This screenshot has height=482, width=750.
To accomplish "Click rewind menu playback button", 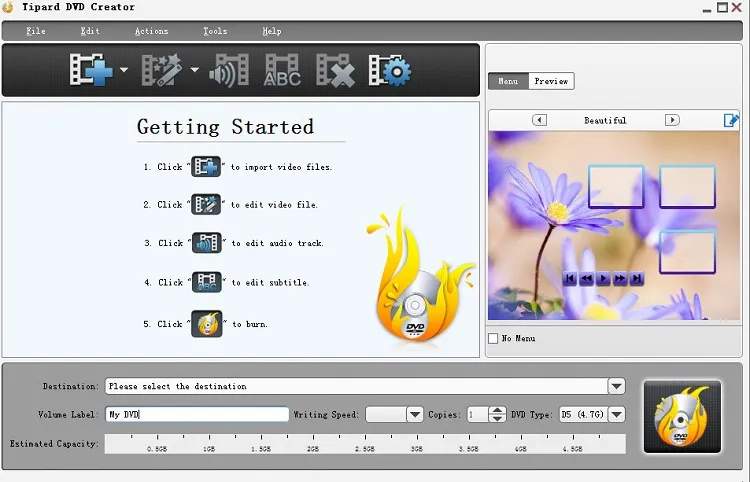I will point(586,278).
